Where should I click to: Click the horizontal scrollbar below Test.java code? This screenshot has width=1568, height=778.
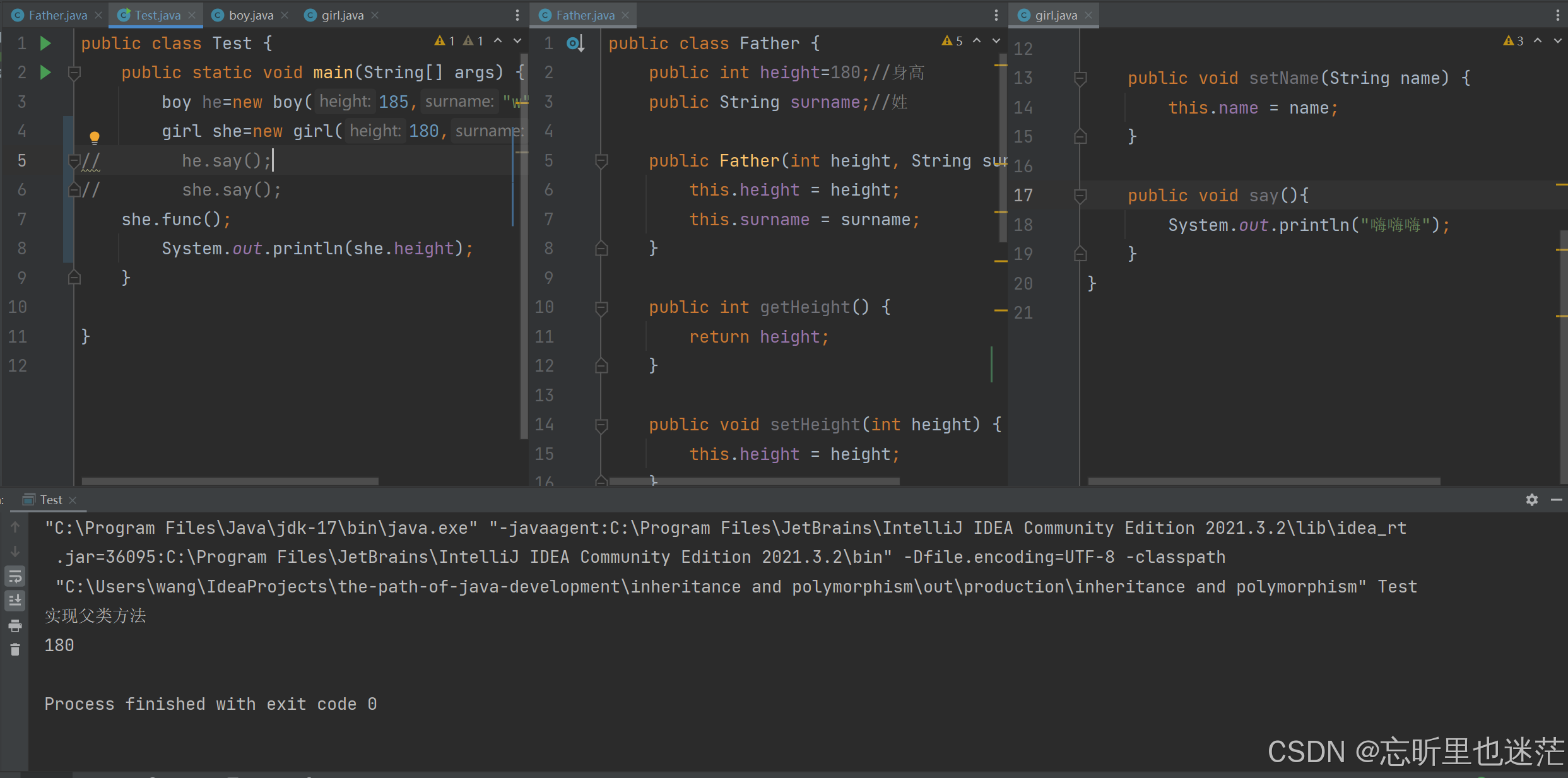(x=230, y=481)
